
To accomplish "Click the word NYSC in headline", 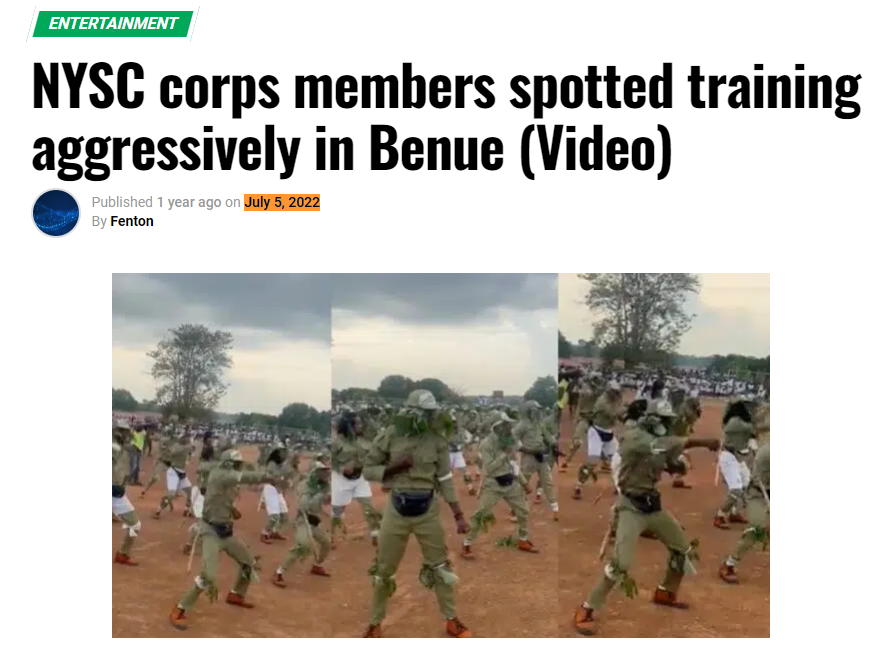I will click(x=89, y=87).
